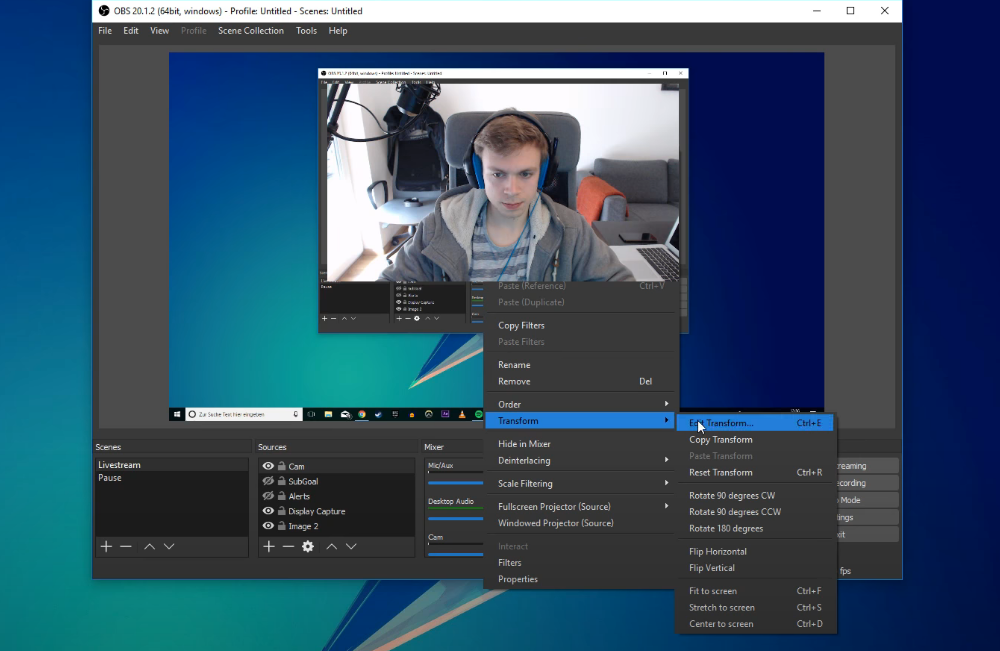The height and width of the screenshot is (651, 1000).
Task: Open the Tools menu
Action: pyautogui.click(x=306, y=30)
